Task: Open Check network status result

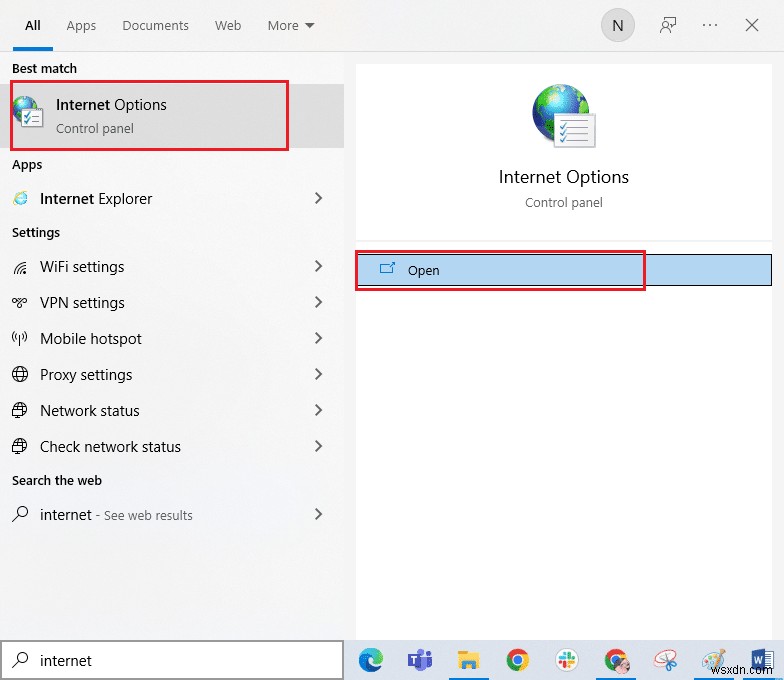Action: 172,446
